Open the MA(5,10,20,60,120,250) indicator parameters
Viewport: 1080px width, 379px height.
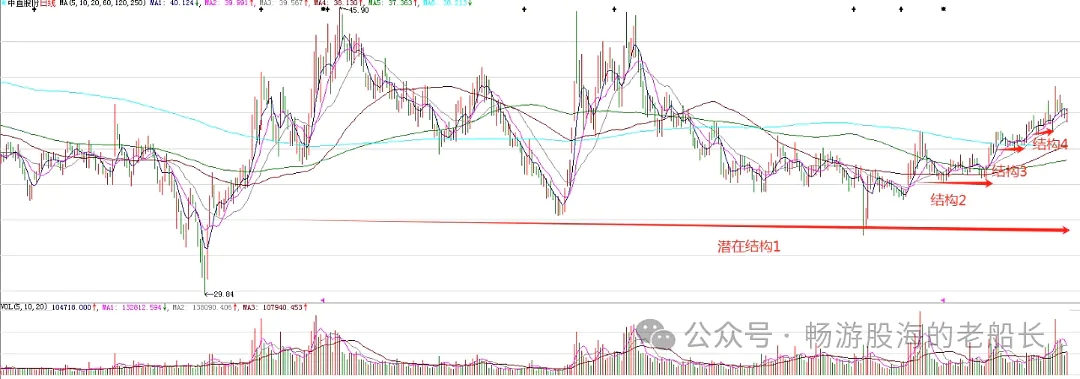(102, 3)
